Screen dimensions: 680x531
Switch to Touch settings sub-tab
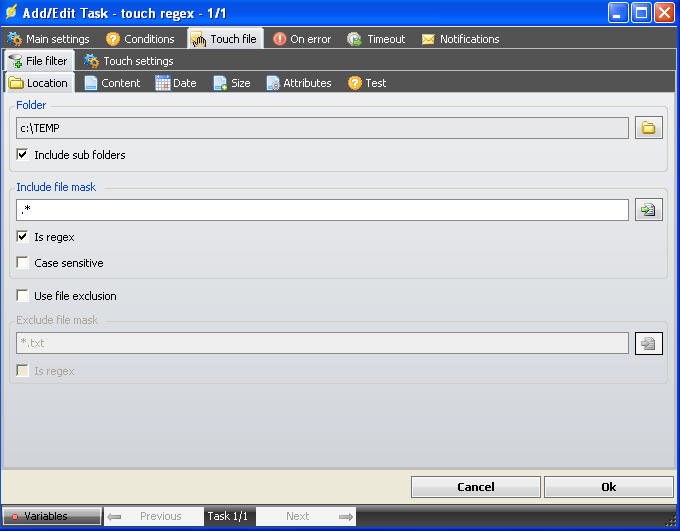point(129,61)
